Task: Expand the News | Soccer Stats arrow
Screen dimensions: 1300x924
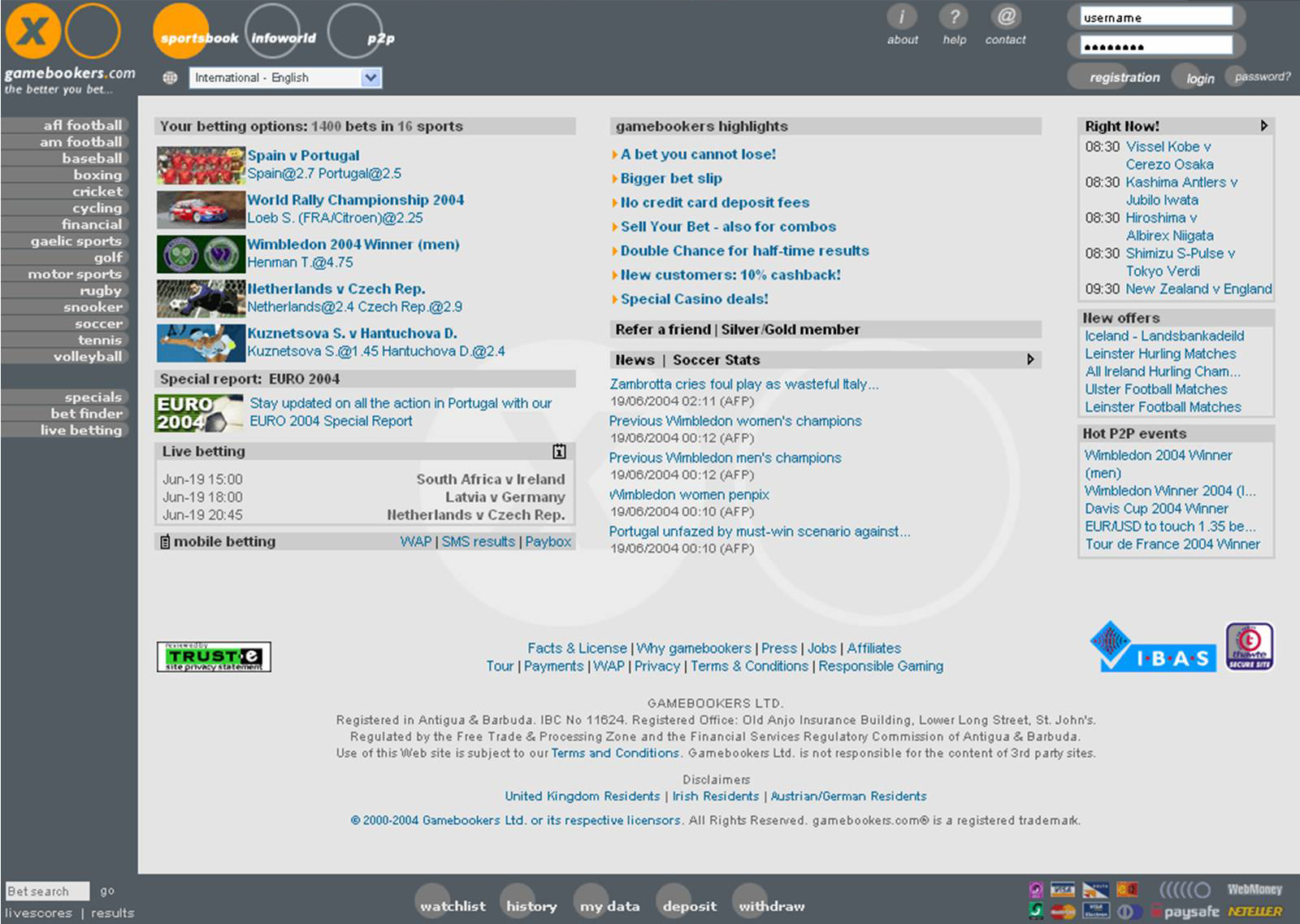Action: pos(1030,359)
